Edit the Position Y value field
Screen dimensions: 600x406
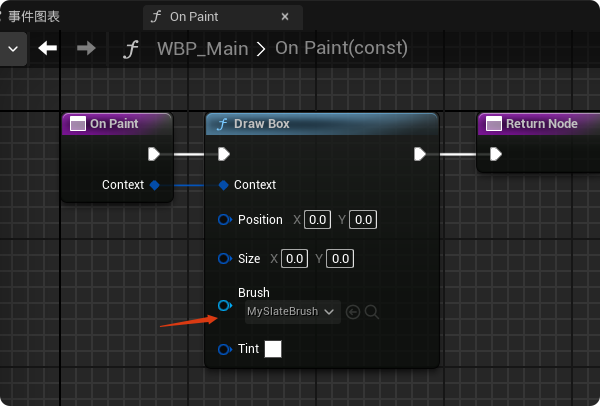363,220
